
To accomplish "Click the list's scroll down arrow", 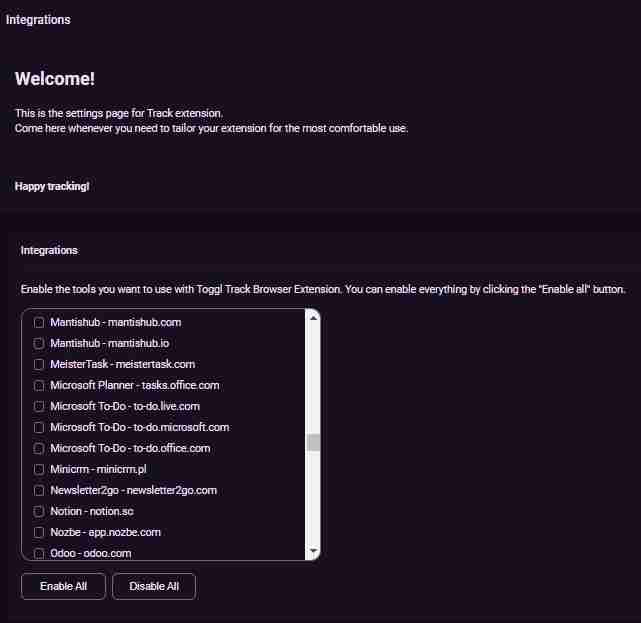I will pos(313,551).
